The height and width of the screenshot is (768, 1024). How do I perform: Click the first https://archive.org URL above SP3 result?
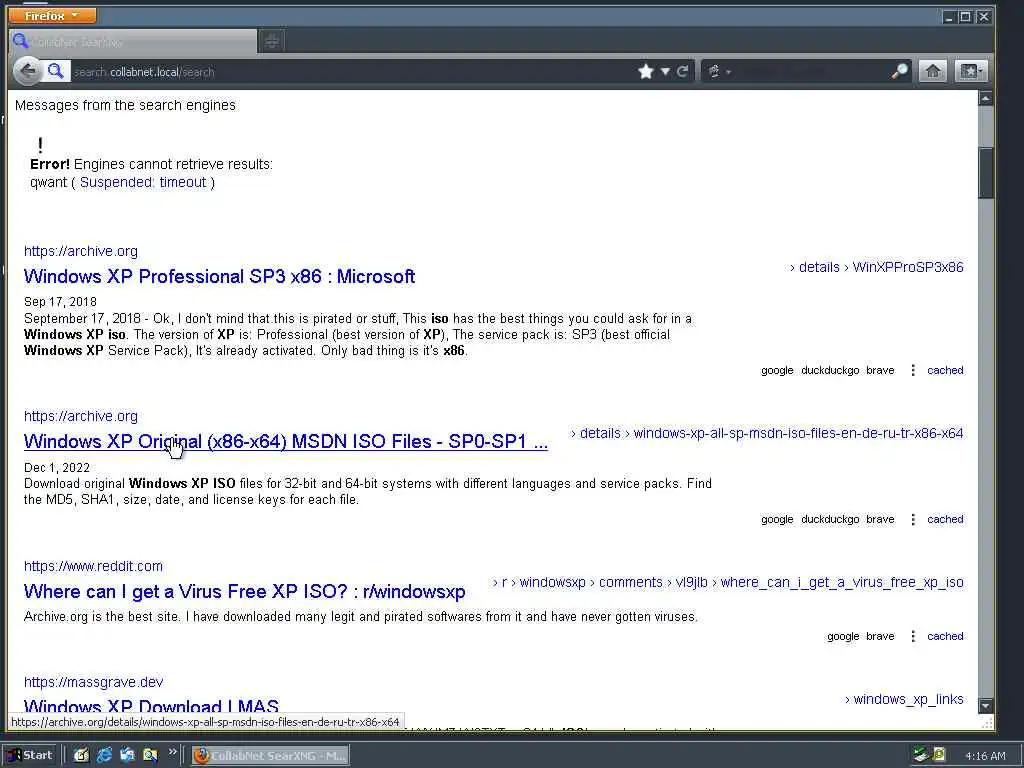[x=81, y=251]
